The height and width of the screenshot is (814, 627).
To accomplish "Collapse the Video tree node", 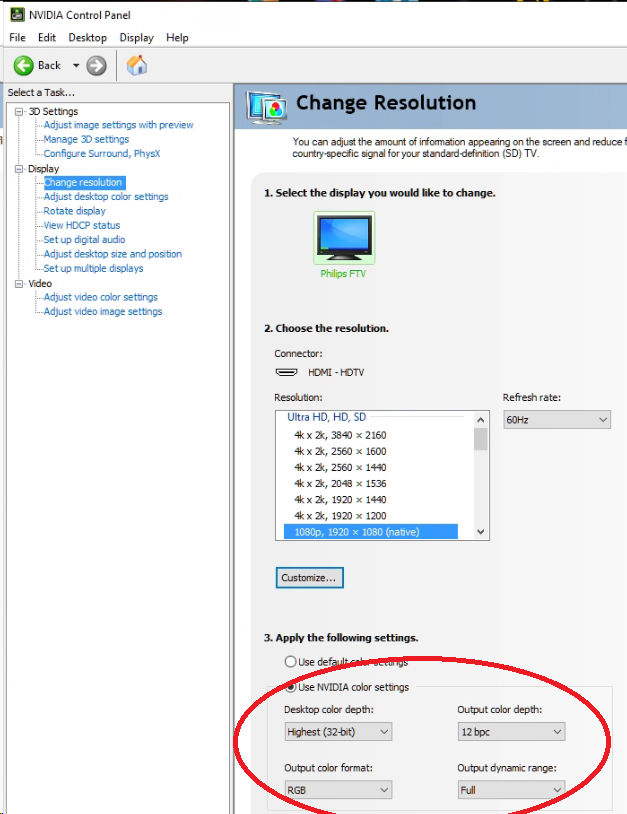I will click(x=19, y=283).
